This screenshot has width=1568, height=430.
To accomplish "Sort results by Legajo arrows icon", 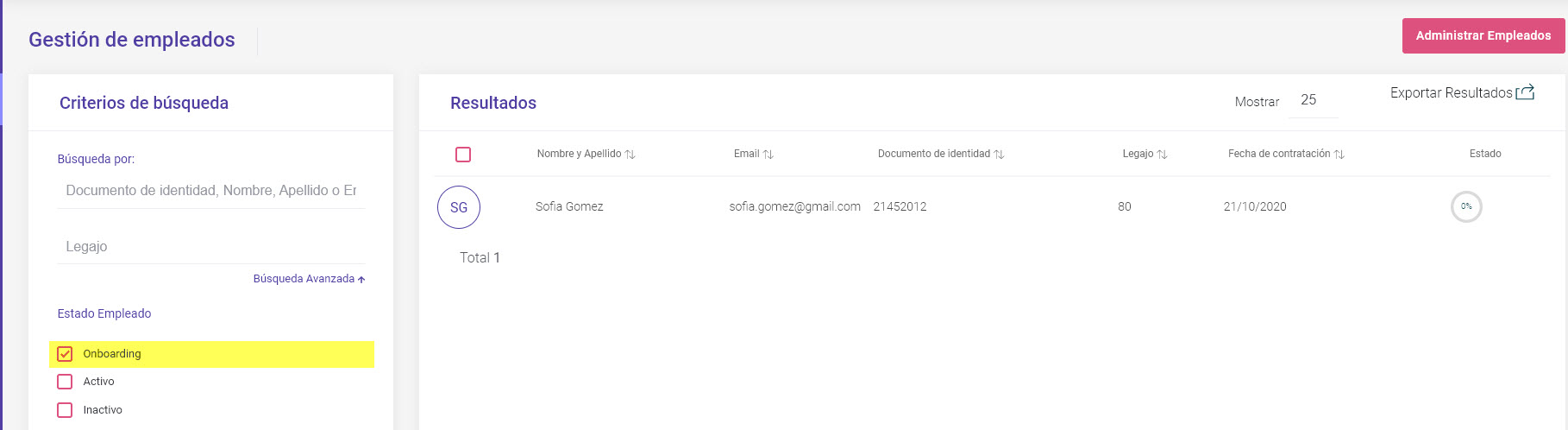I will tap(1162, 155).
